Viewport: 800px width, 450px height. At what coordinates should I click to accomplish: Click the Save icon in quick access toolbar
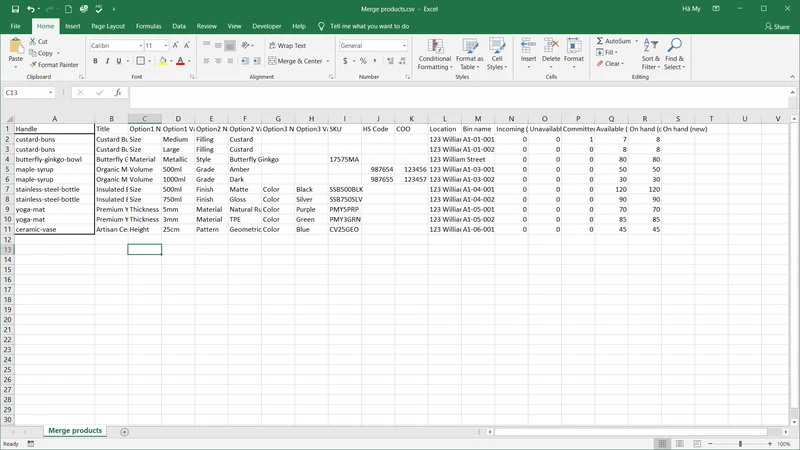15,9
